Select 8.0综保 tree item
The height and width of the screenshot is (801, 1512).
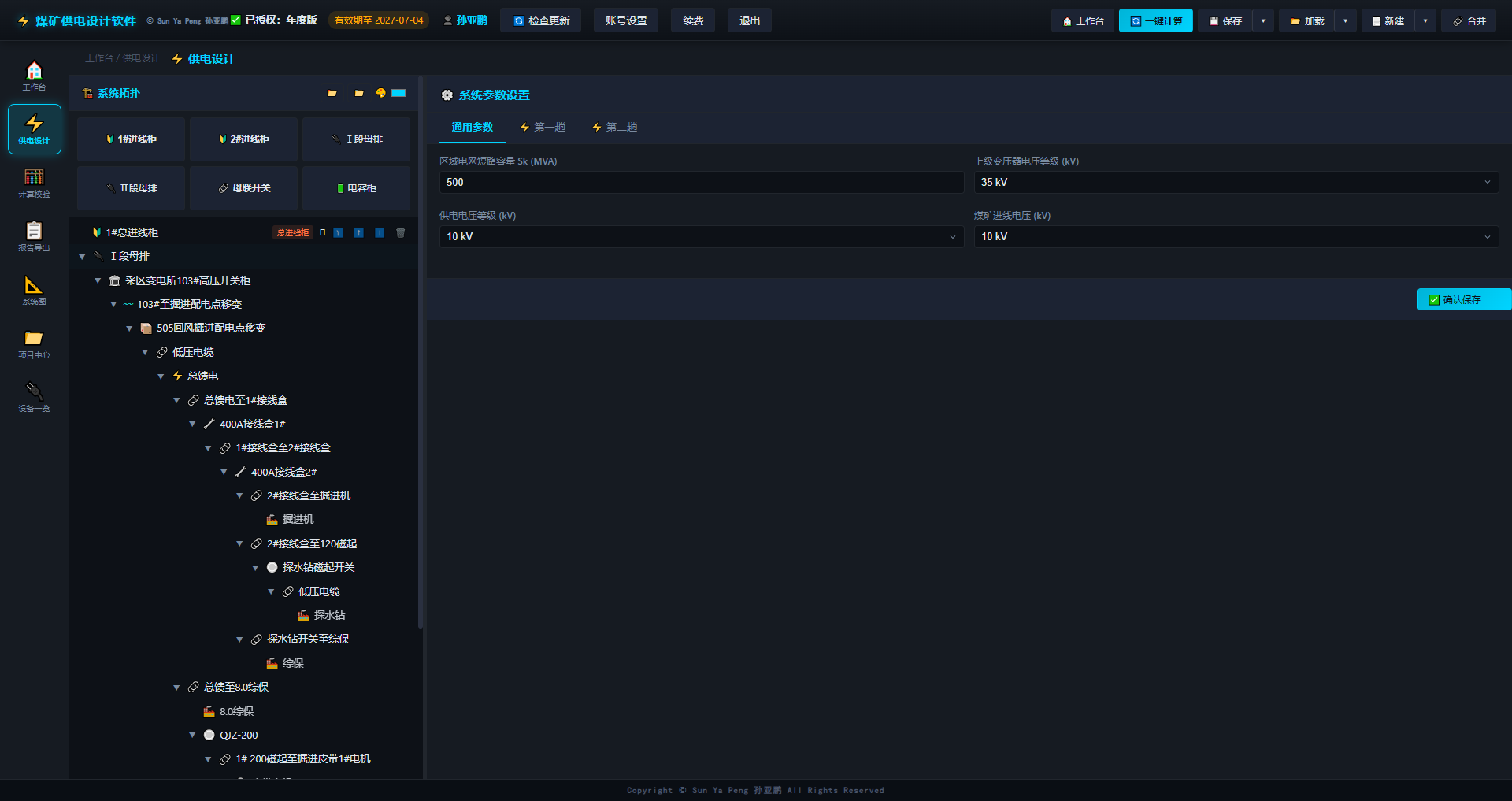[236, 712]
